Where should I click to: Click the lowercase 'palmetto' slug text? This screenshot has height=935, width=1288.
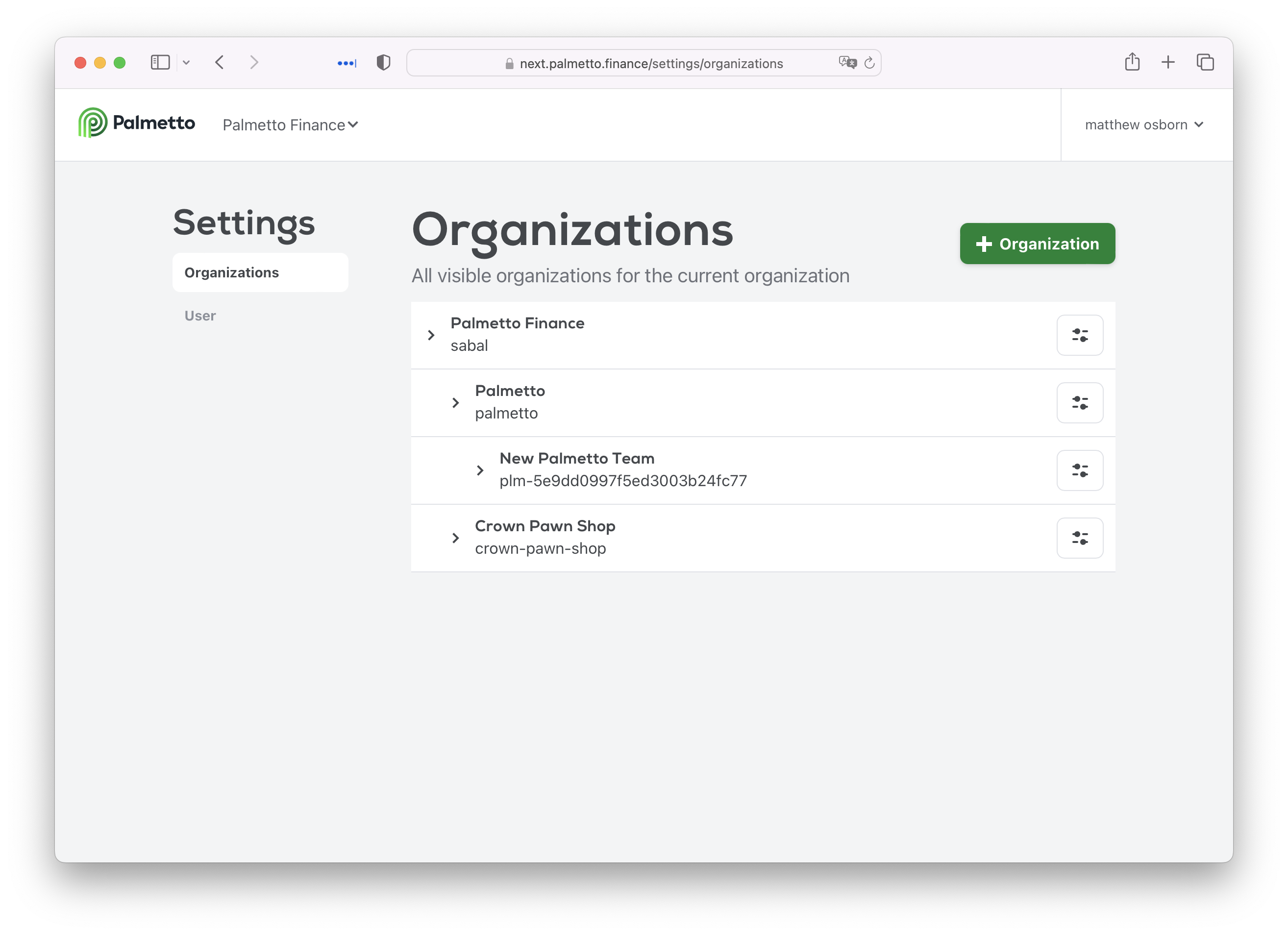506,413
